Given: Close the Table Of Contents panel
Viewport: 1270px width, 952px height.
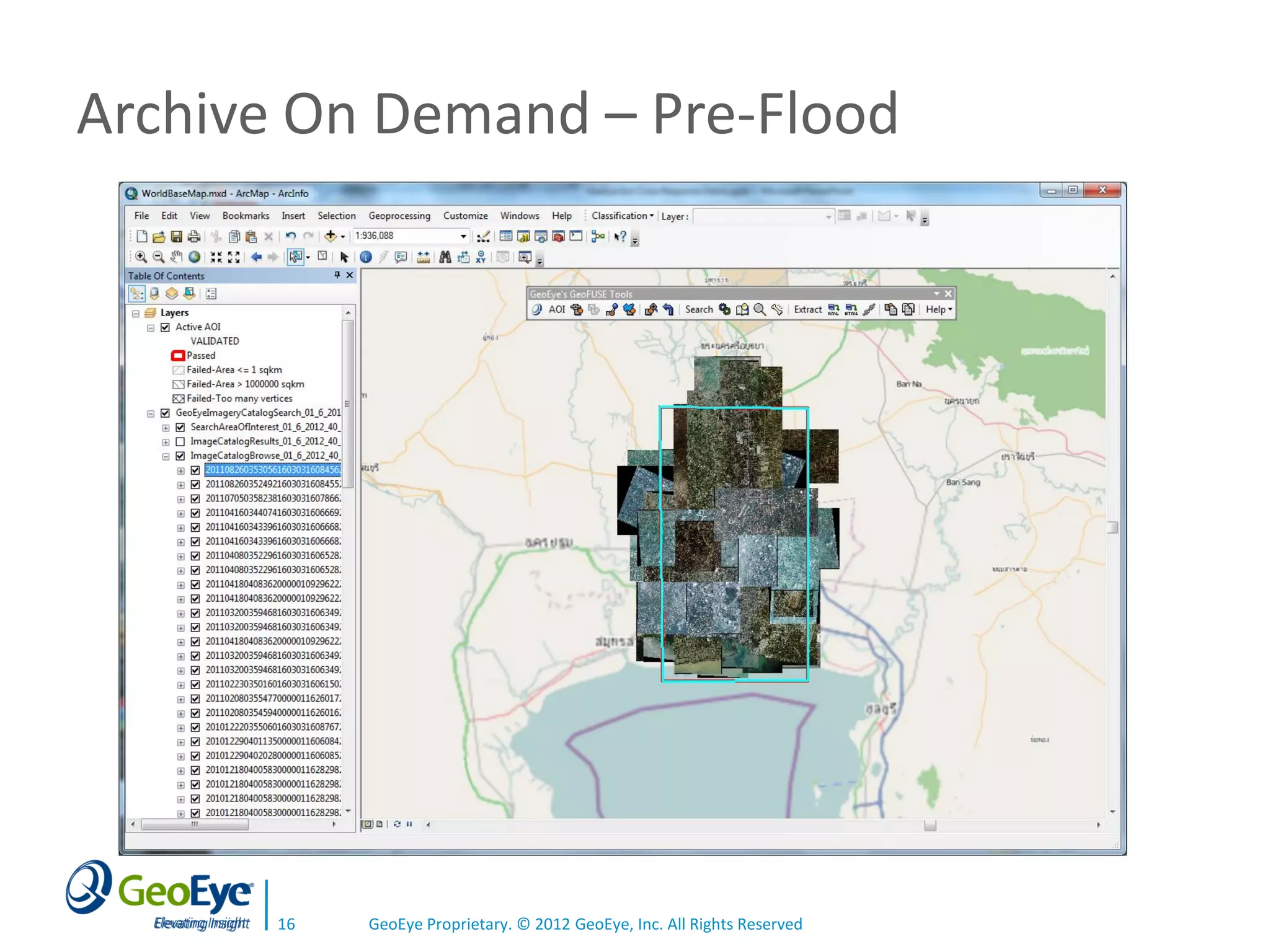Looking at the screenshot, I should pyautogui.click(x=350, y=275).
